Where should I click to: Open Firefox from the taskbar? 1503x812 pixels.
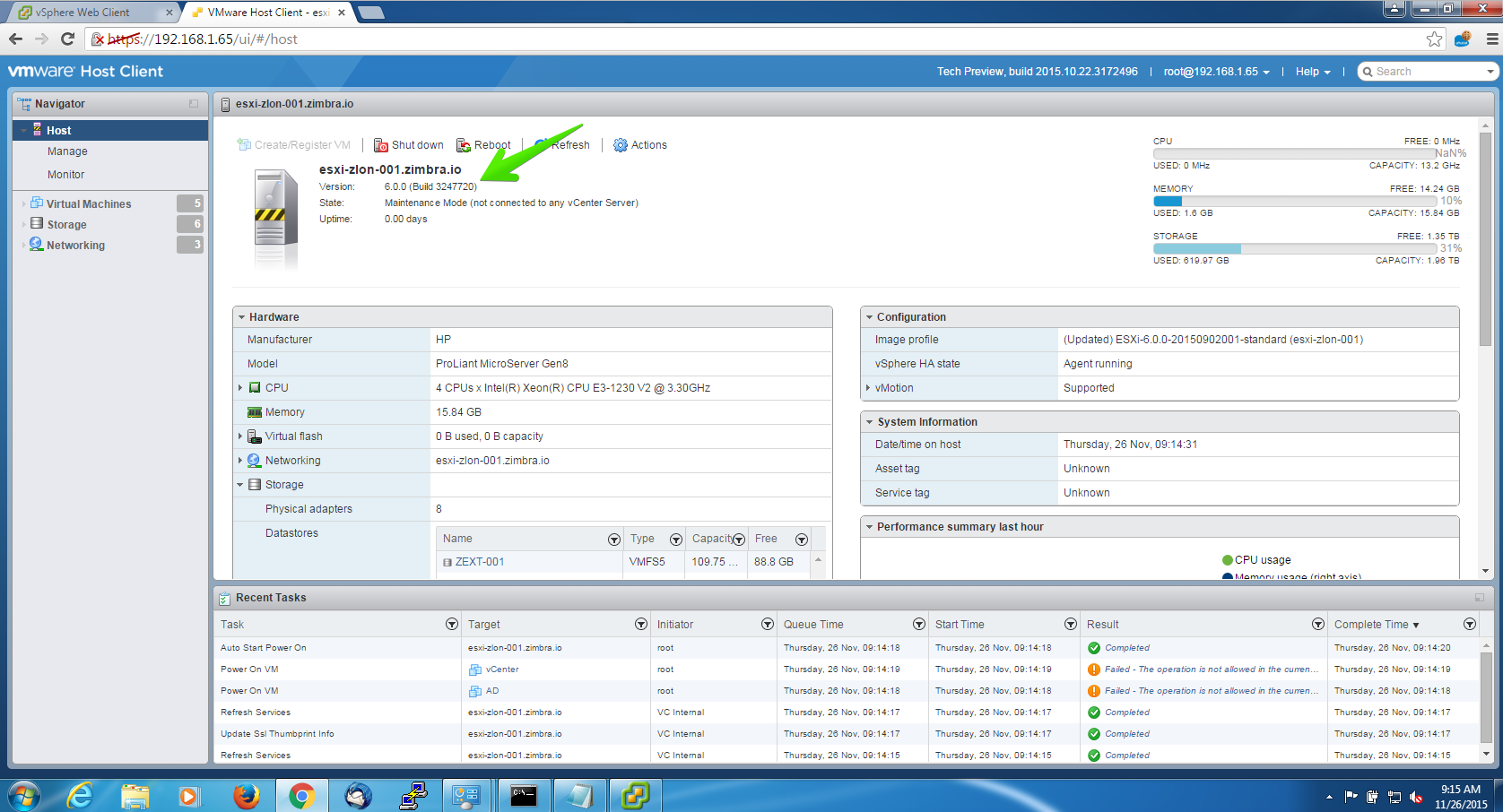[246, 796]
